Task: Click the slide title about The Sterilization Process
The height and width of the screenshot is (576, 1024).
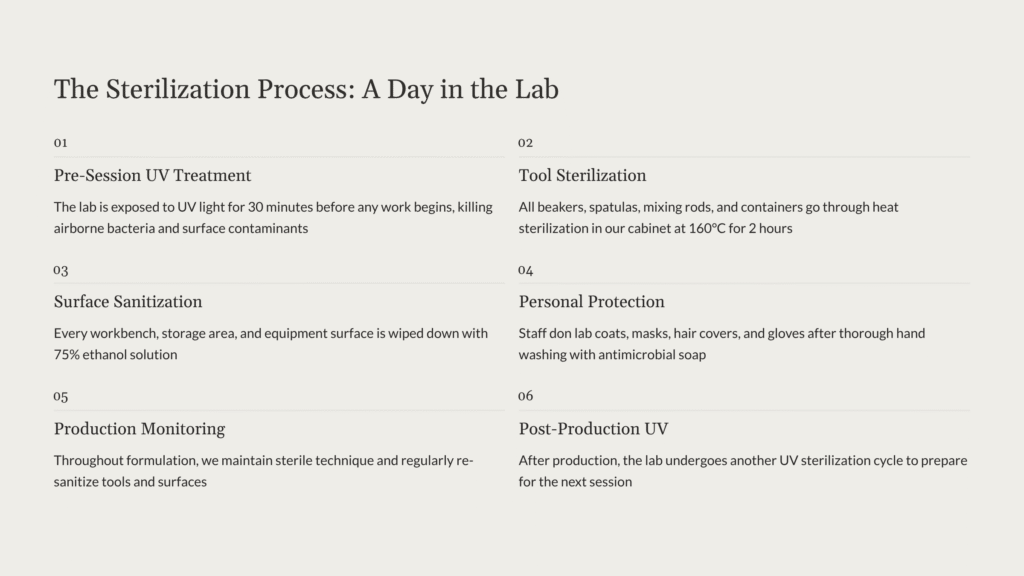Action: coord(306,89)
